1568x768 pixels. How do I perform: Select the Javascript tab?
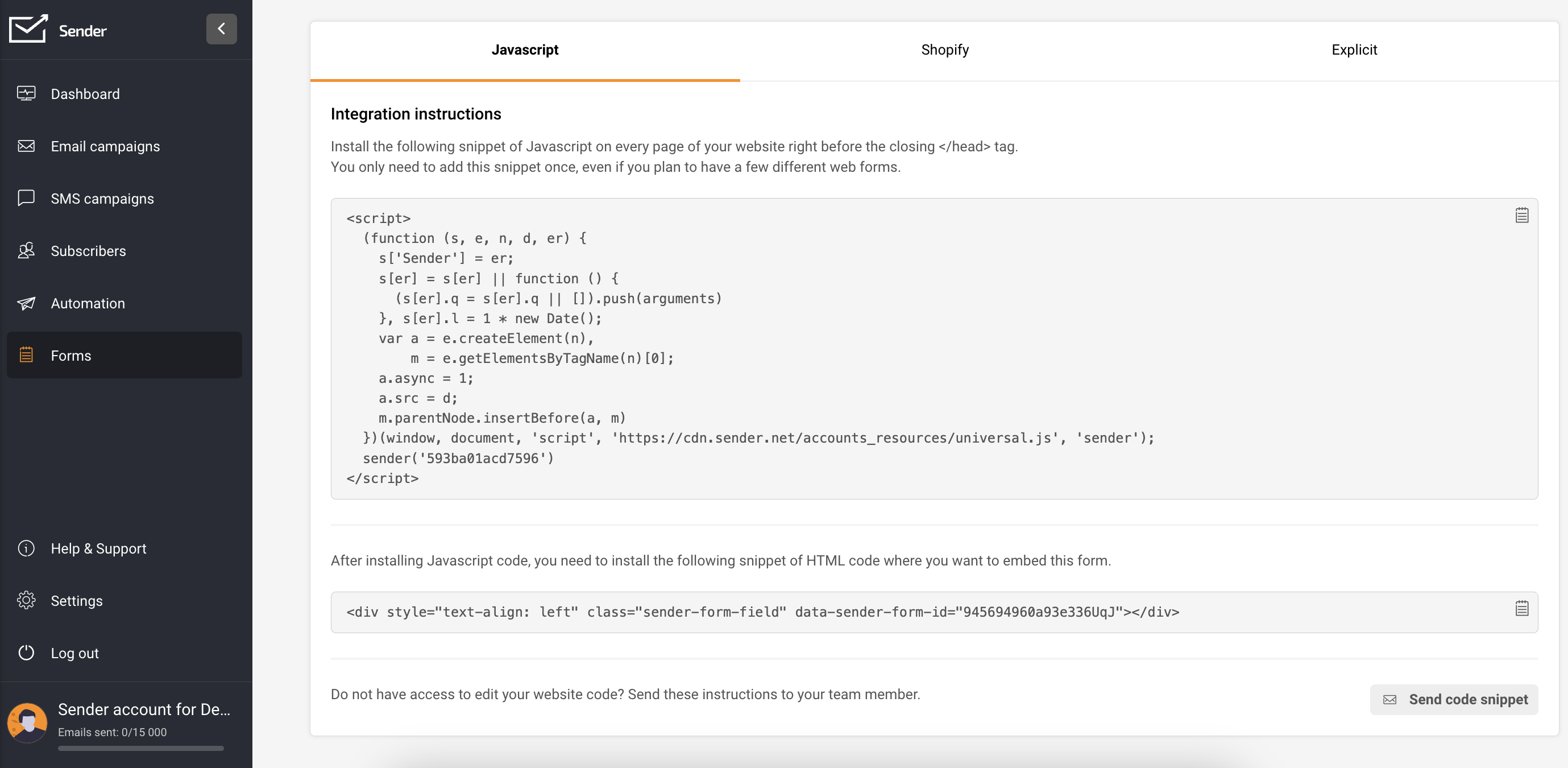(x=525, y=50)
